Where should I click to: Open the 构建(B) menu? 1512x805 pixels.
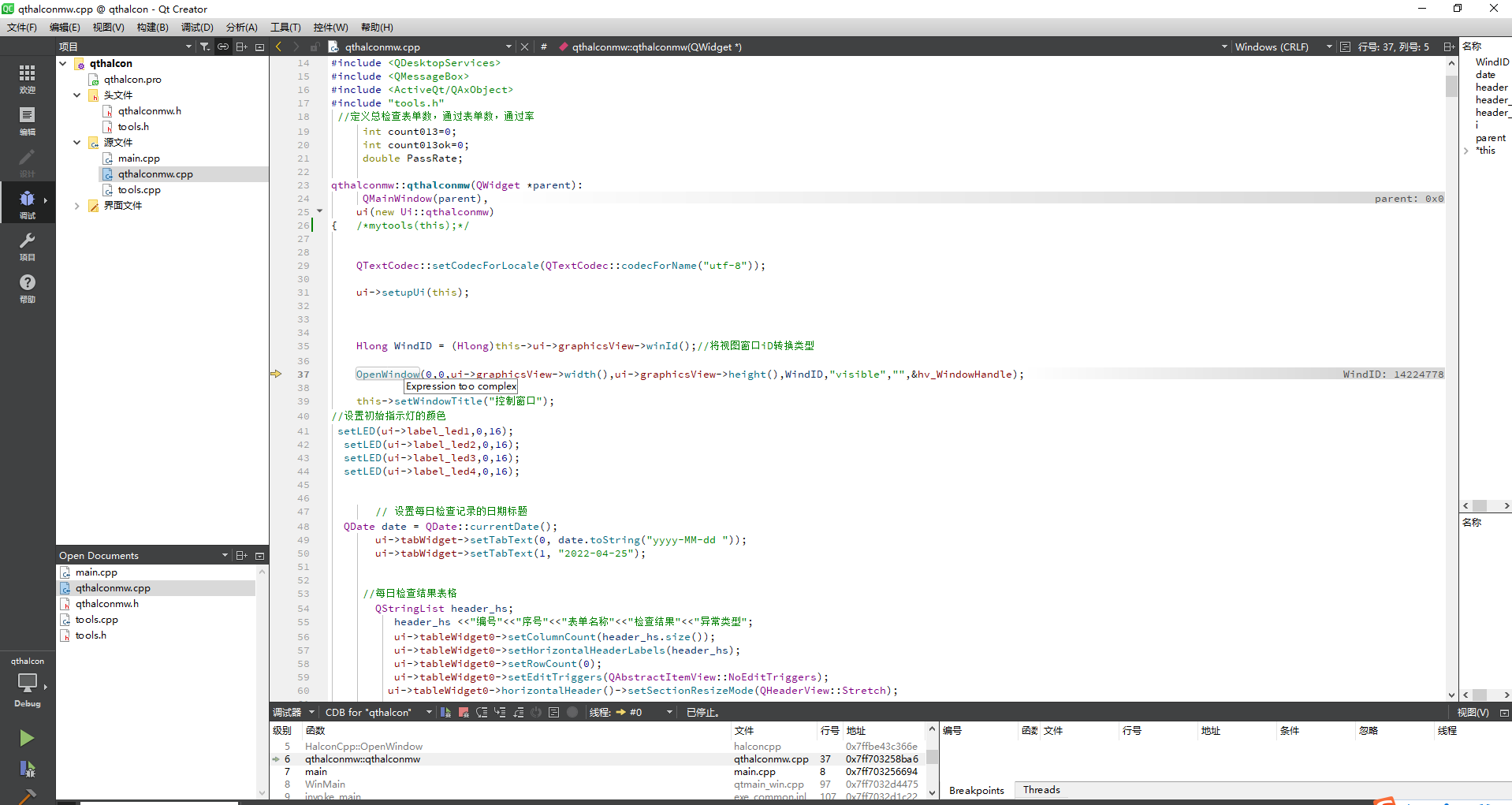(152, 27)
